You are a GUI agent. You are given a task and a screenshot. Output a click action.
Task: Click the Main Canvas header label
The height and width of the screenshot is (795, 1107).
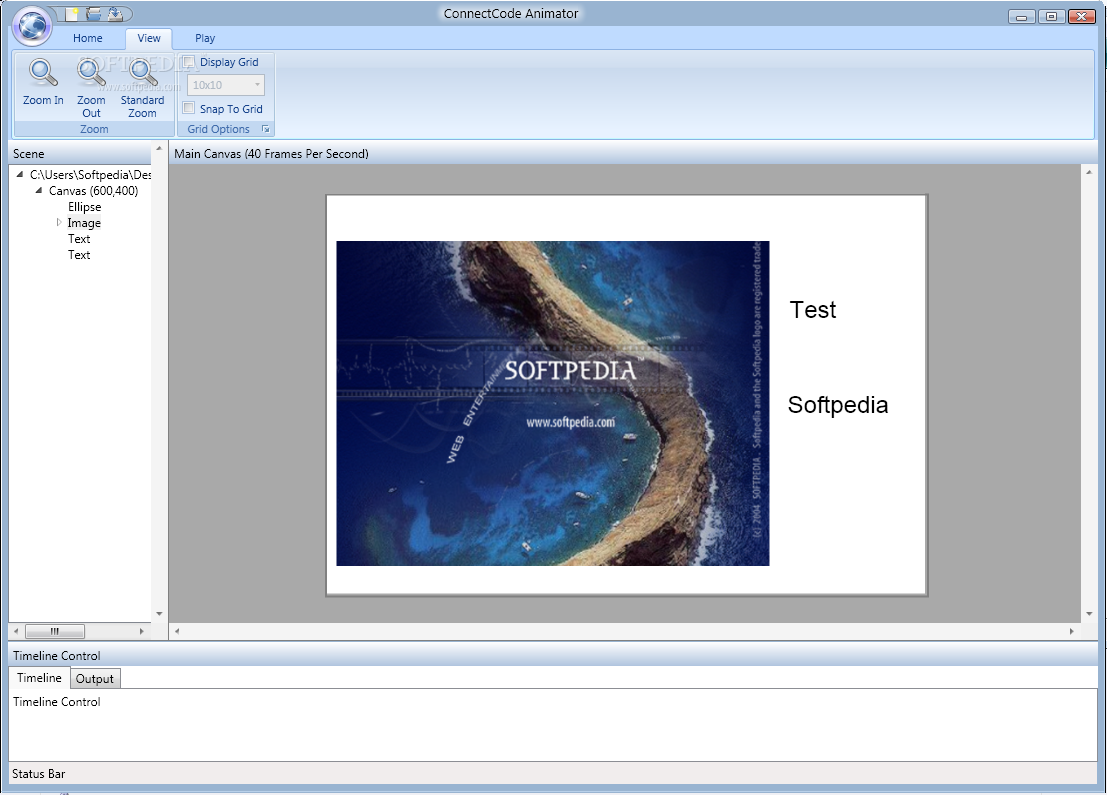[x=271, y=153]
